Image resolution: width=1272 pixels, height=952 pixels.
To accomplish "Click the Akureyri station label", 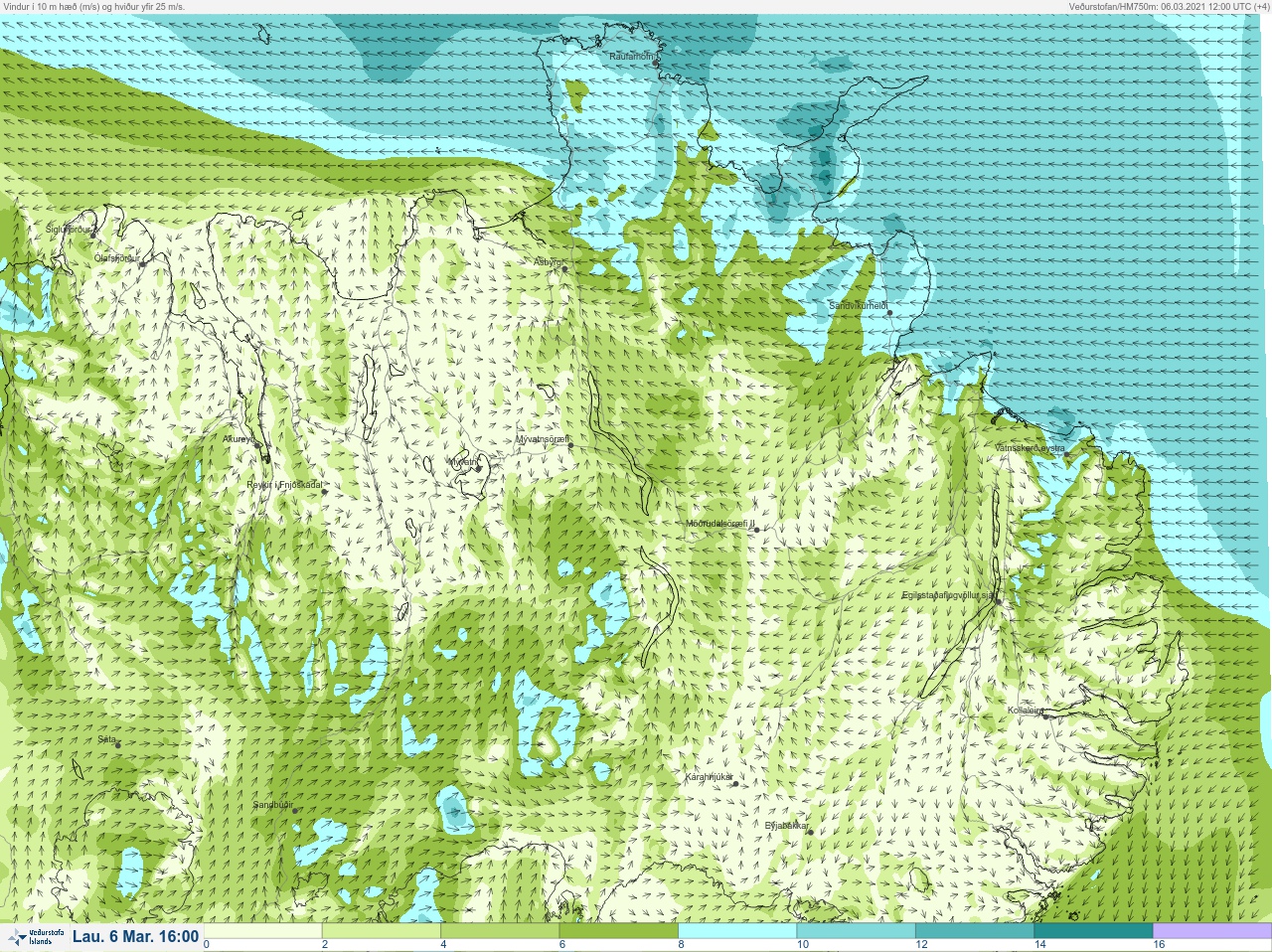I will pyautogui.click(x=239, y=438).
